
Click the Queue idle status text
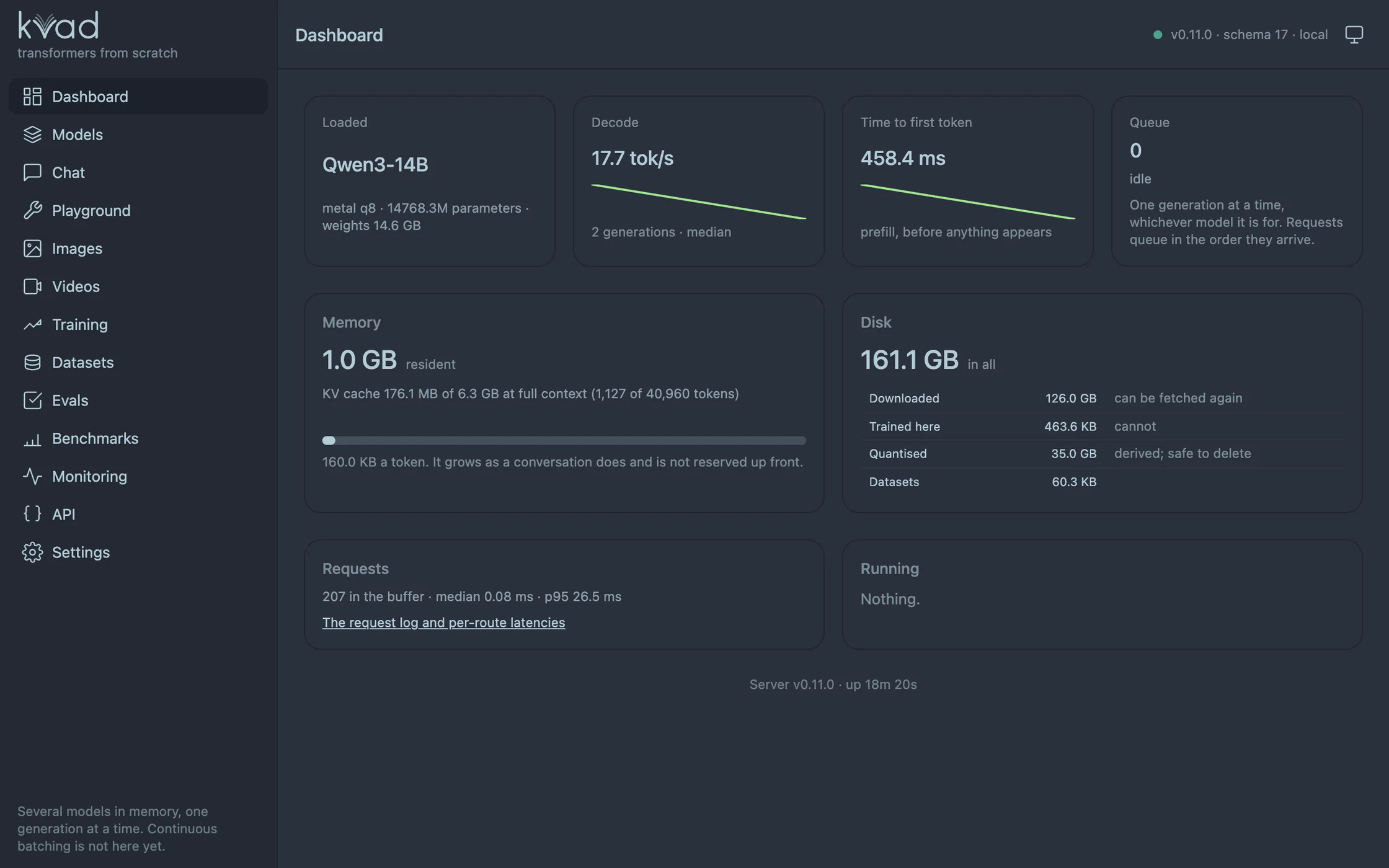coord(1140,179)
